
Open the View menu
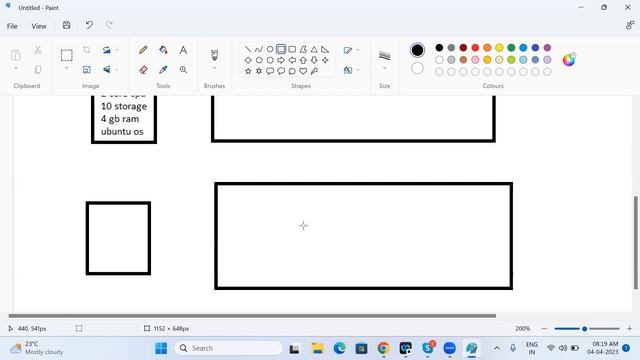coord(39,26)
